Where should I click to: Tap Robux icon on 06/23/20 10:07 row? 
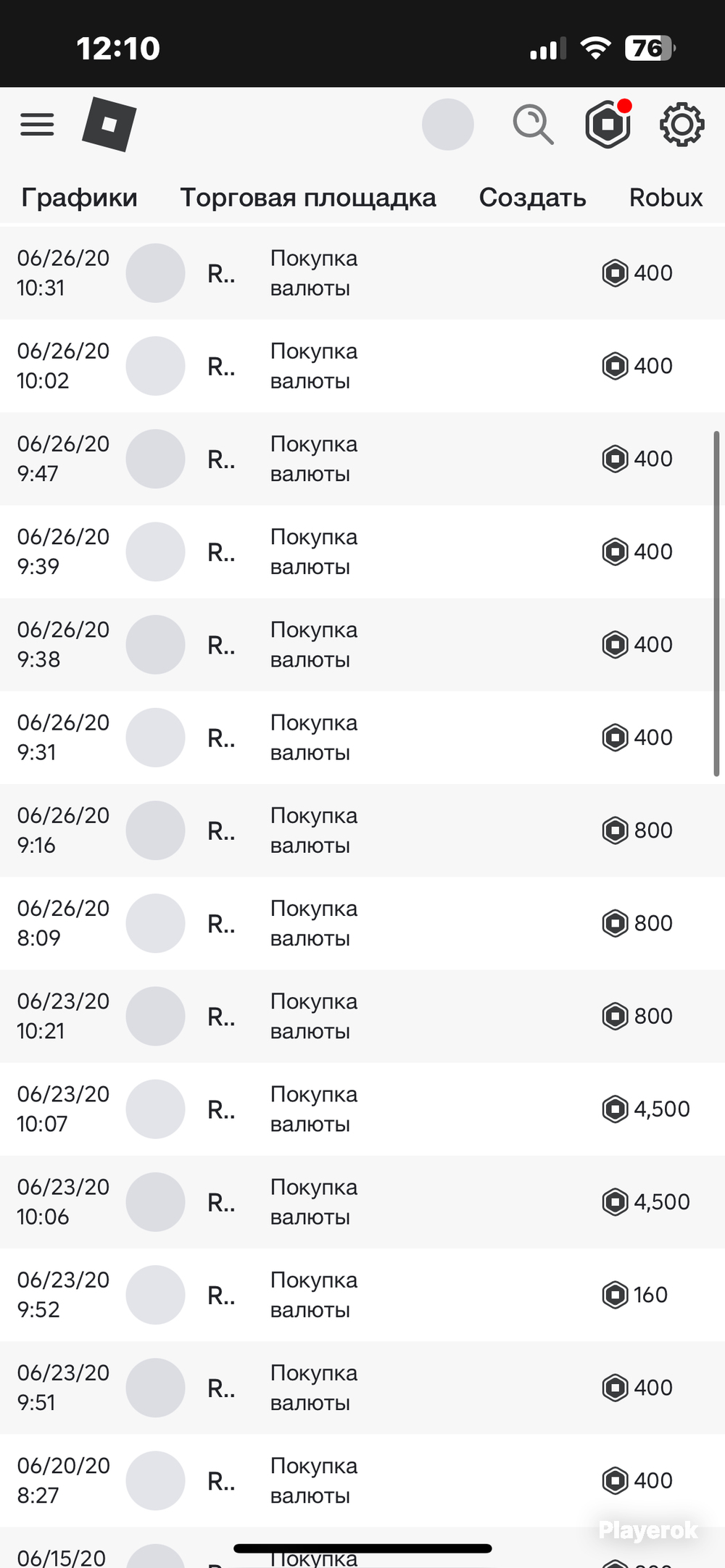[x=615, y=1109]
